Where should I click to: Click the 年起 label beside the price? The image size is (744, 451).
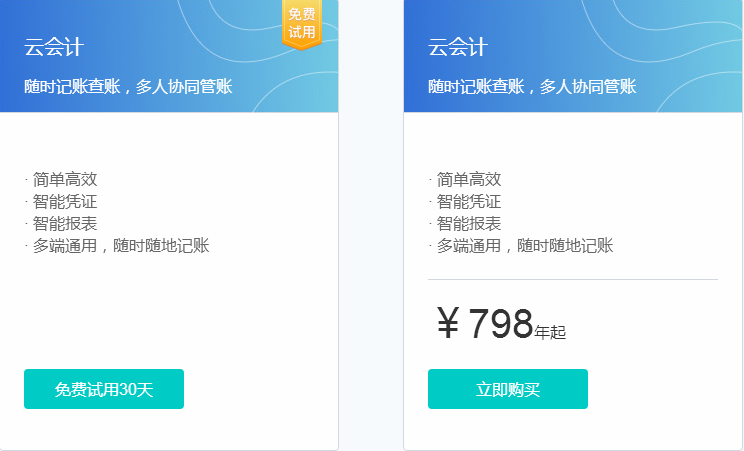550,332
